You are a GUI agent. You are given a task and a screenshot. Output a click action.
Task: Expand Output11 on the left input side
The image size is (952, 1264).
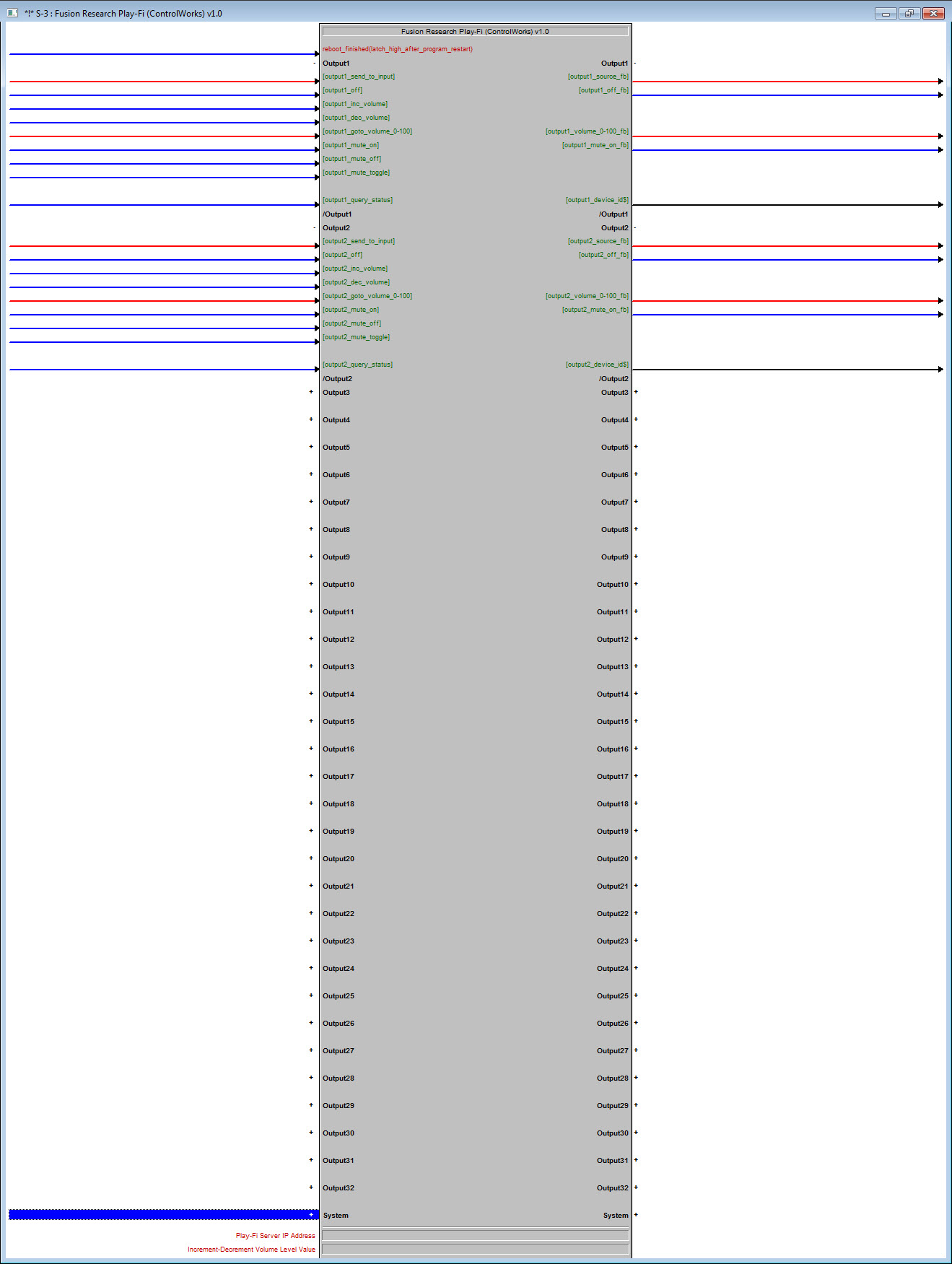tap(311, 611)
